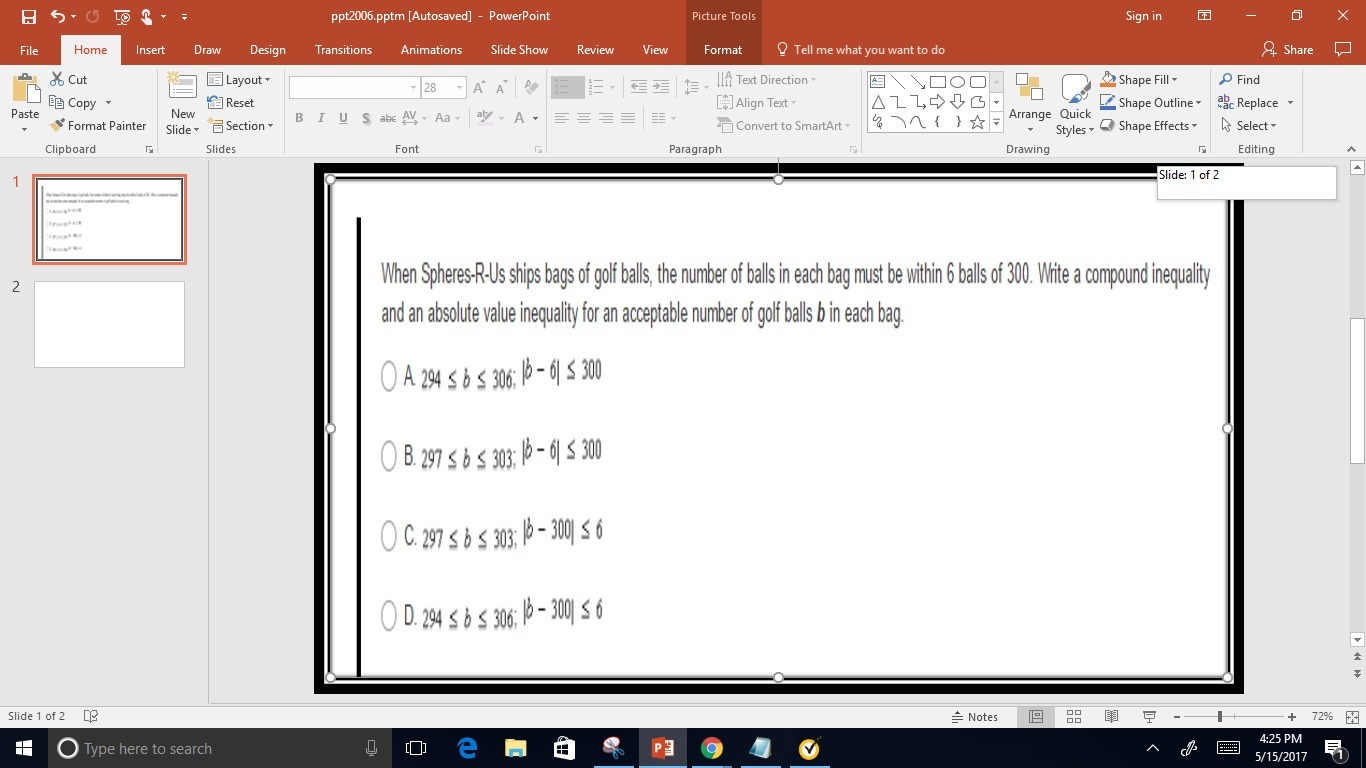Open File Explorer from the taskbar

click(x=515, y=748)
